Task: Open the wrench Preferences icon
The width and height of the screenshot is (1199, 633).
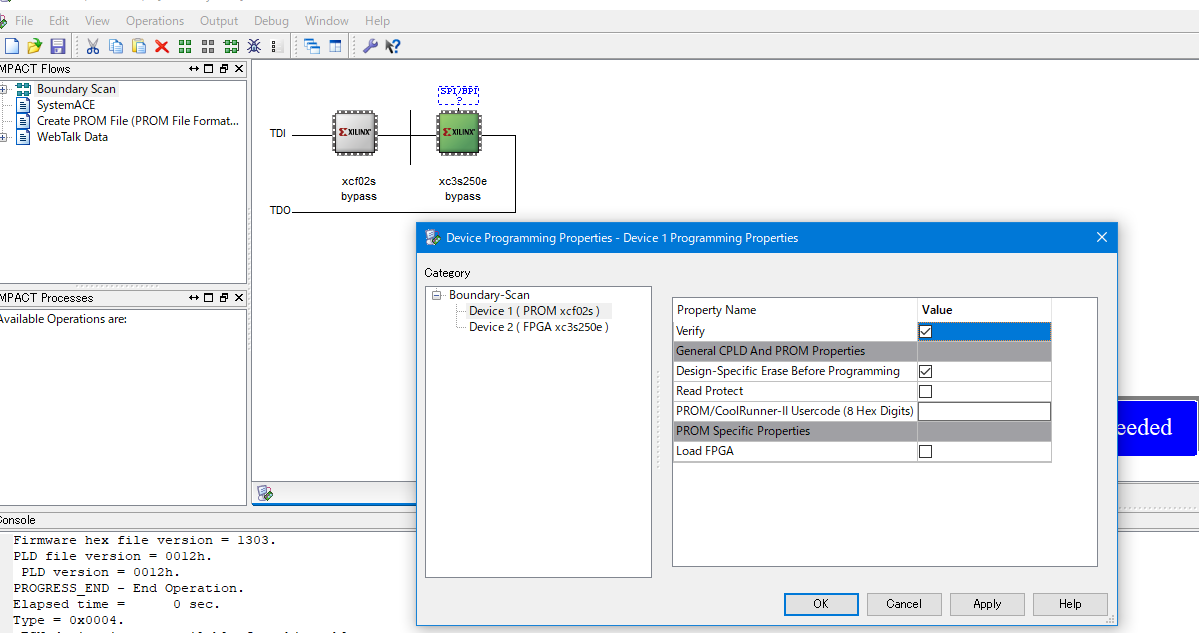Action: pos(370,46)
